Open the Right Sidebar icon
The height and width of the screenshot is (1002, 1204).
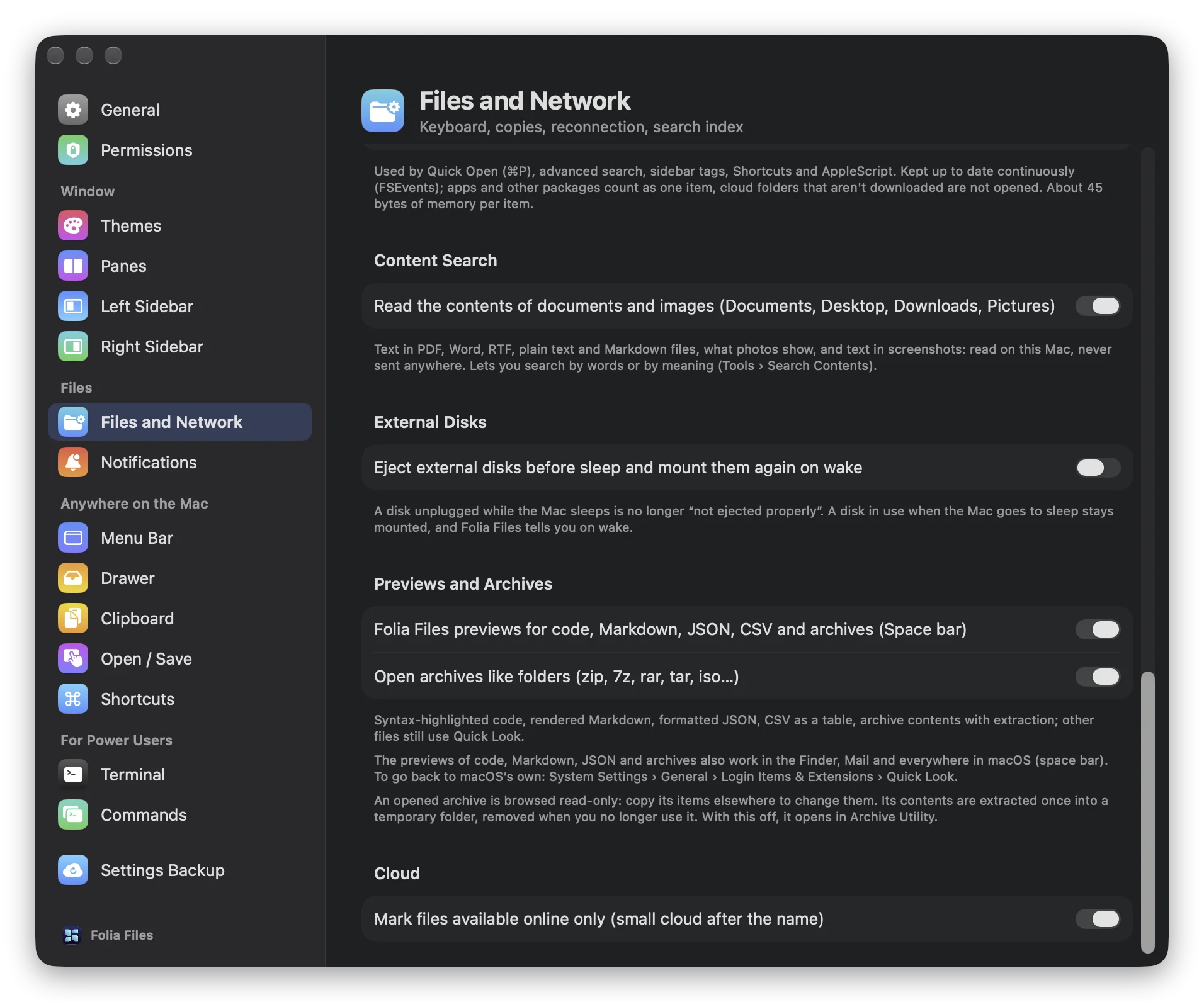(73, 347)
